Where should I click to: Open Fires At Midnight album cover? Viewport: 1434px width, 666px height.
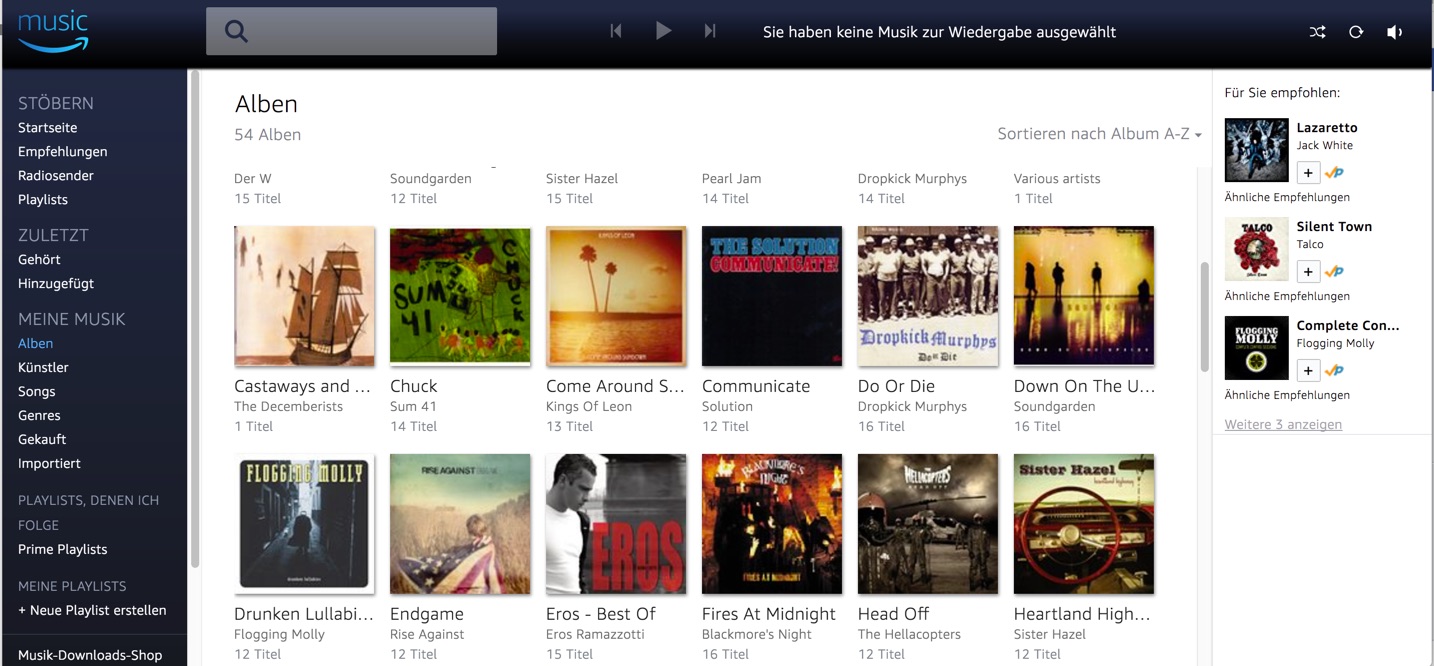click(x=772, y=524)
